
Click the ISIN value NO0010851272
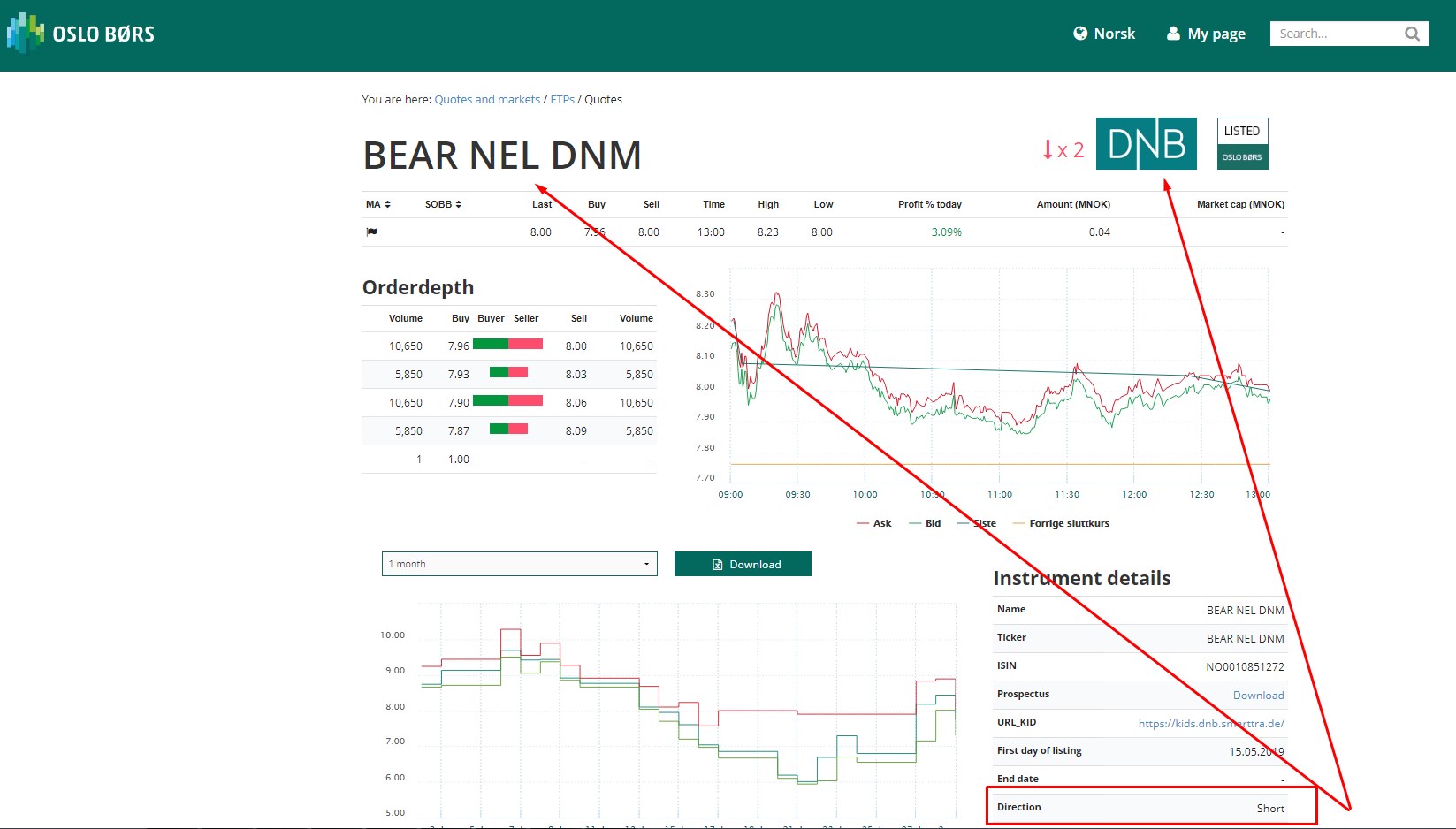click(1245, 667)
